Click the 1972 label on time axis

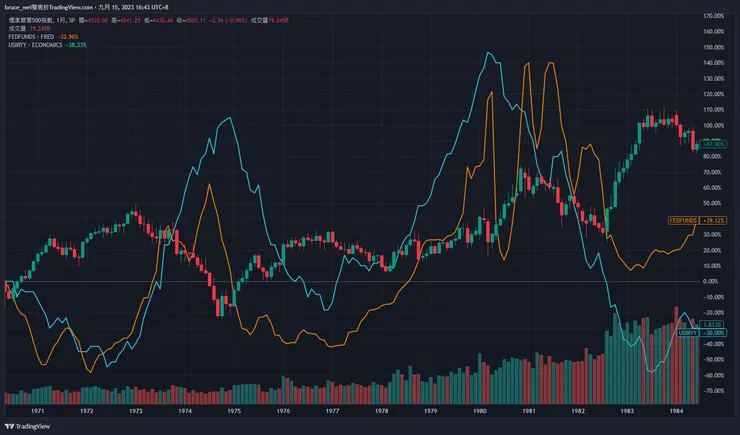tap(86, 411)
